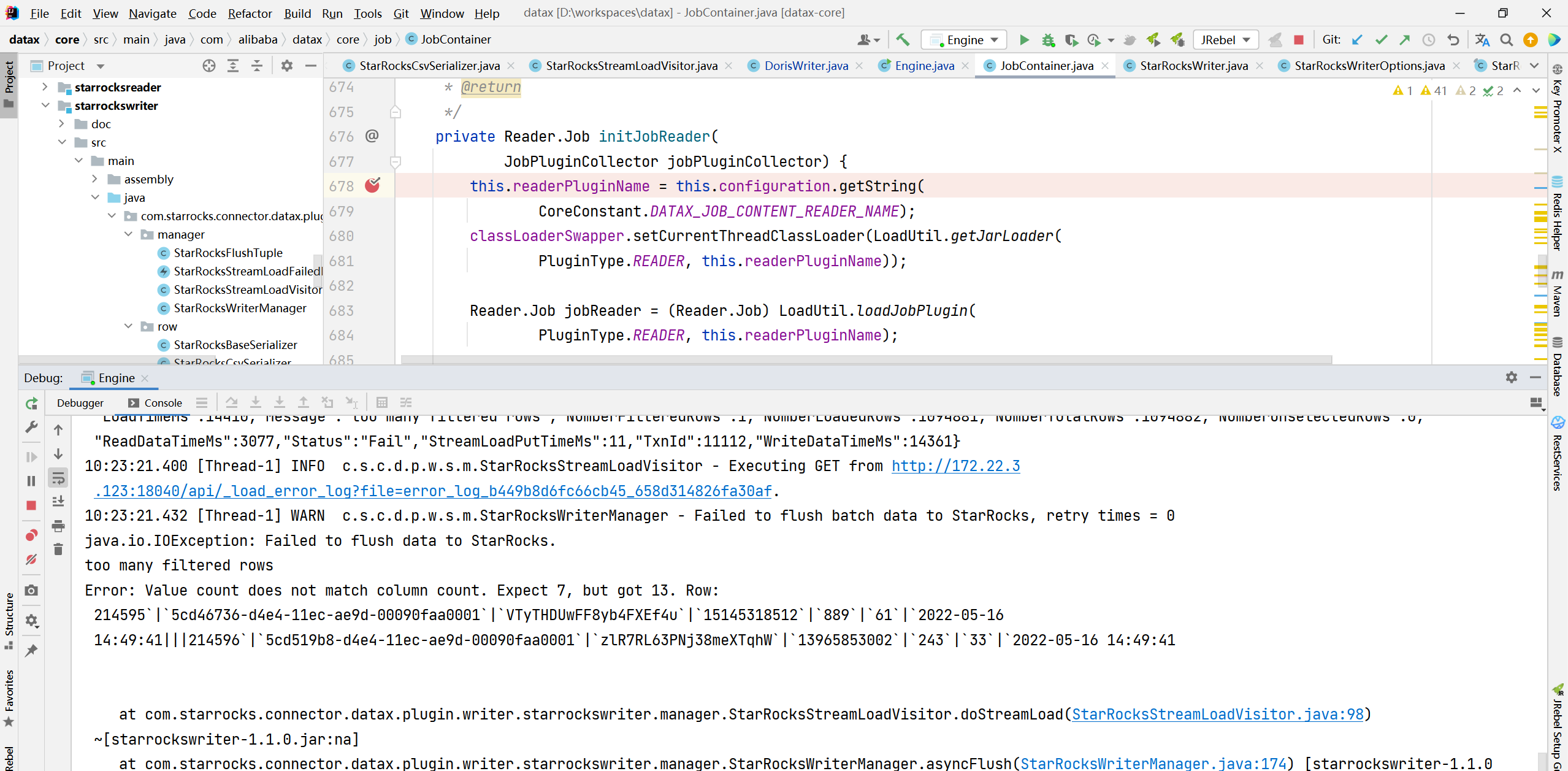Expand the doc folder in project tree
This screenshot has height=771, width=1568.
point(61,124)
